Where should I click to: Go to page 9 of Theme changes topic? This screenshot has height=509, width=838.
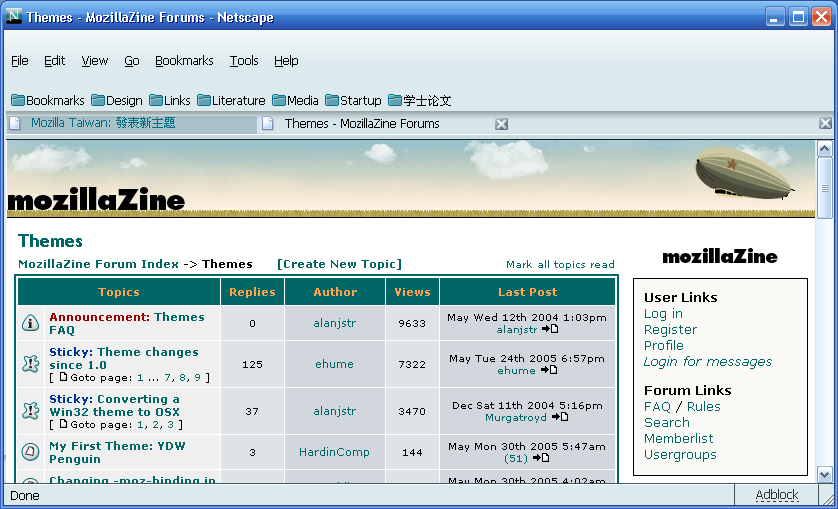pyautogui.click(x=197, y=378)
